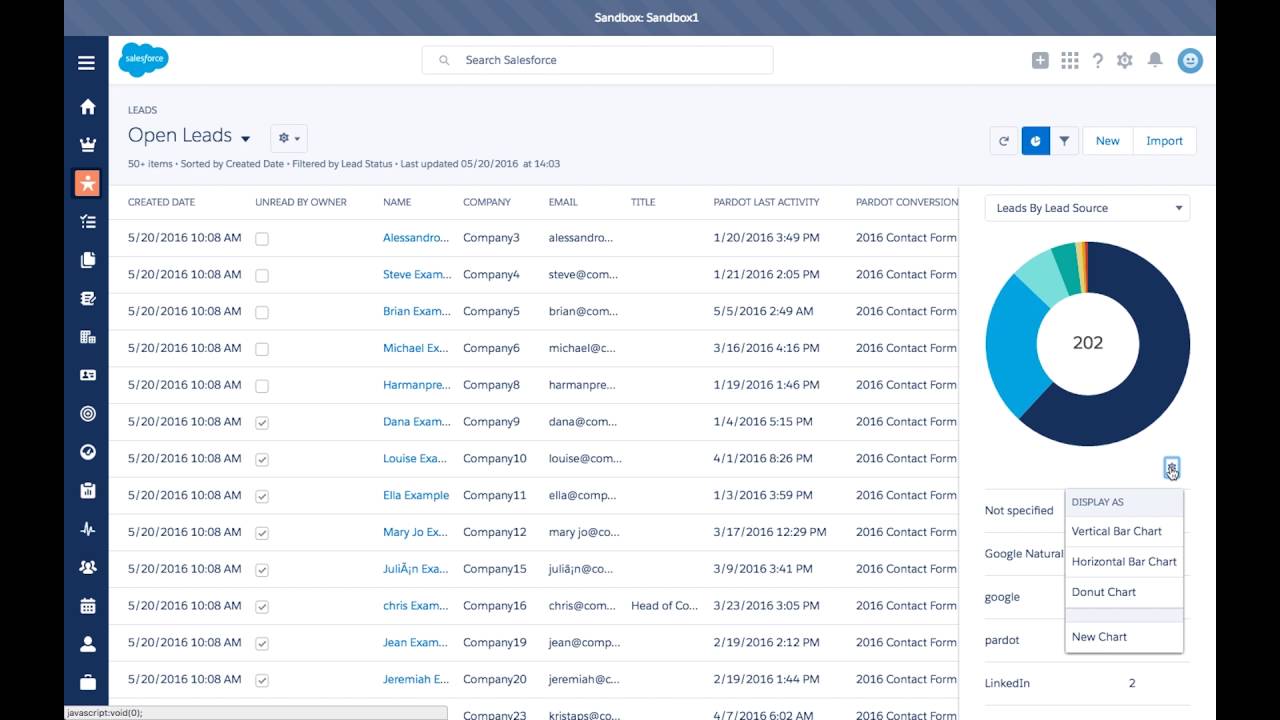Viewport: 1280px width, 720px height.
Task: Open notifications bell
Action: (x=1155, y=60)
